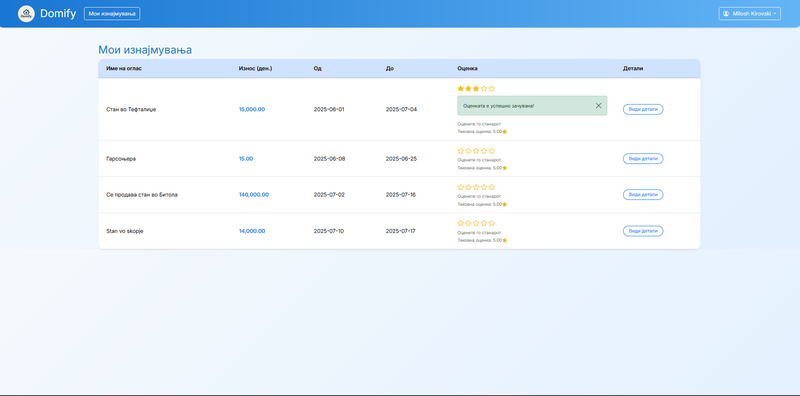This screenshot has width=800, height=396.
Task: Give Гарсоњера a four-star rating
Action: coord(484,151)
